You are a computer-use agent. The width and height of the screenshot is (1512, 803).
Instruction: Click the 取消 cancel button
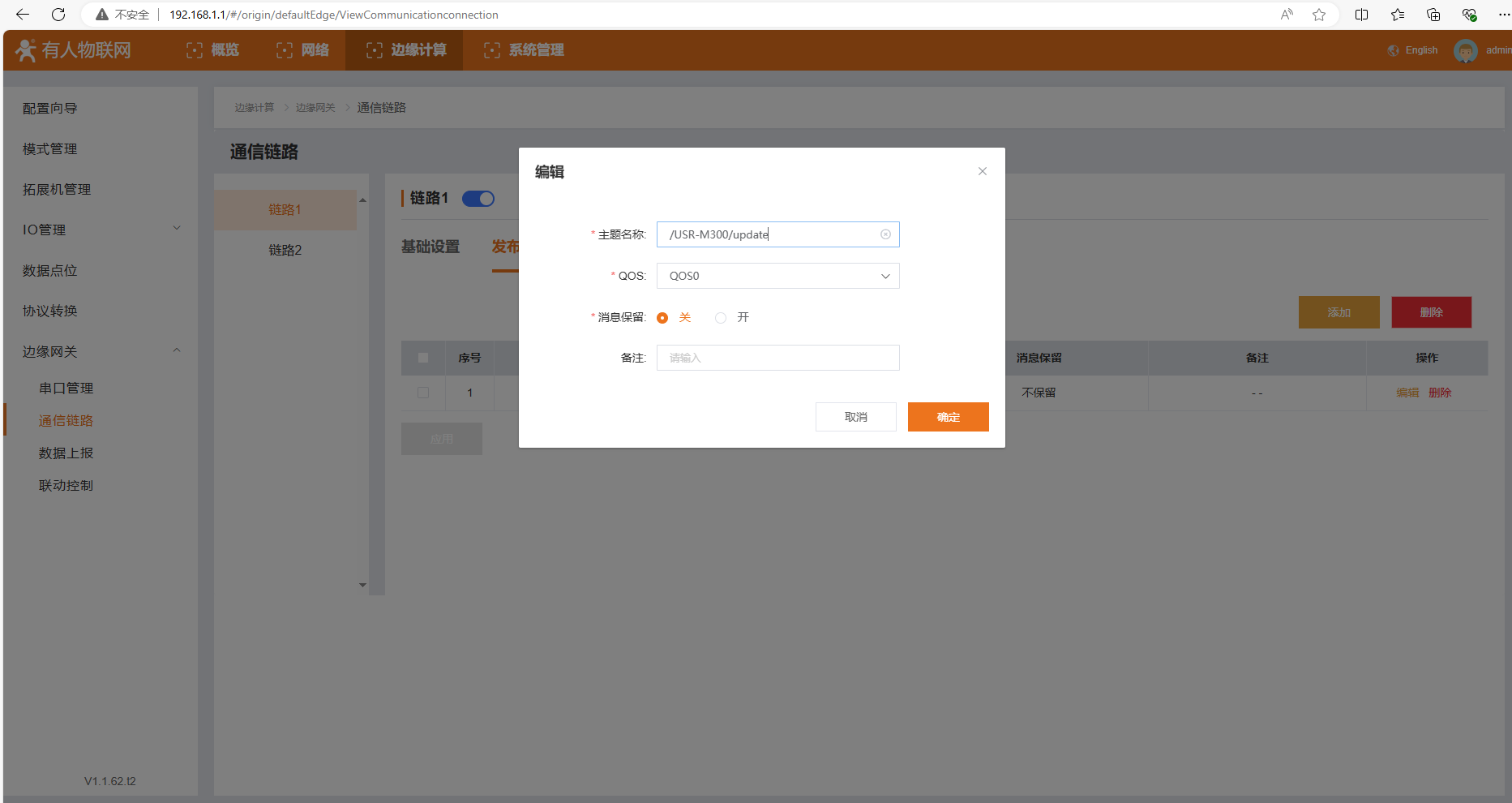pyautogui.click(x=855, y=417)
